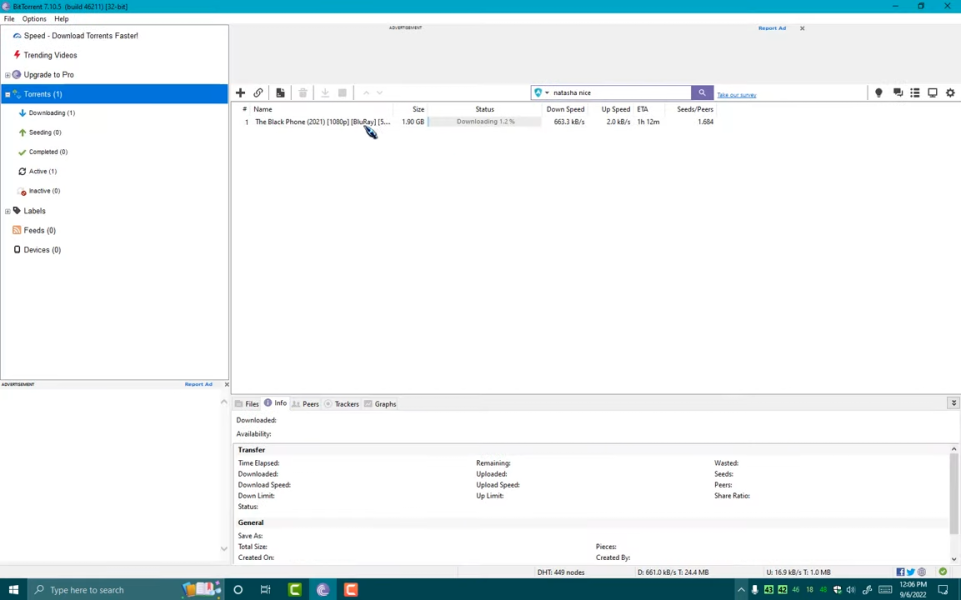This screenshot has height=600, width=961.
Task: Click the Move Down Queue arrow
Action: click(380, 93)
